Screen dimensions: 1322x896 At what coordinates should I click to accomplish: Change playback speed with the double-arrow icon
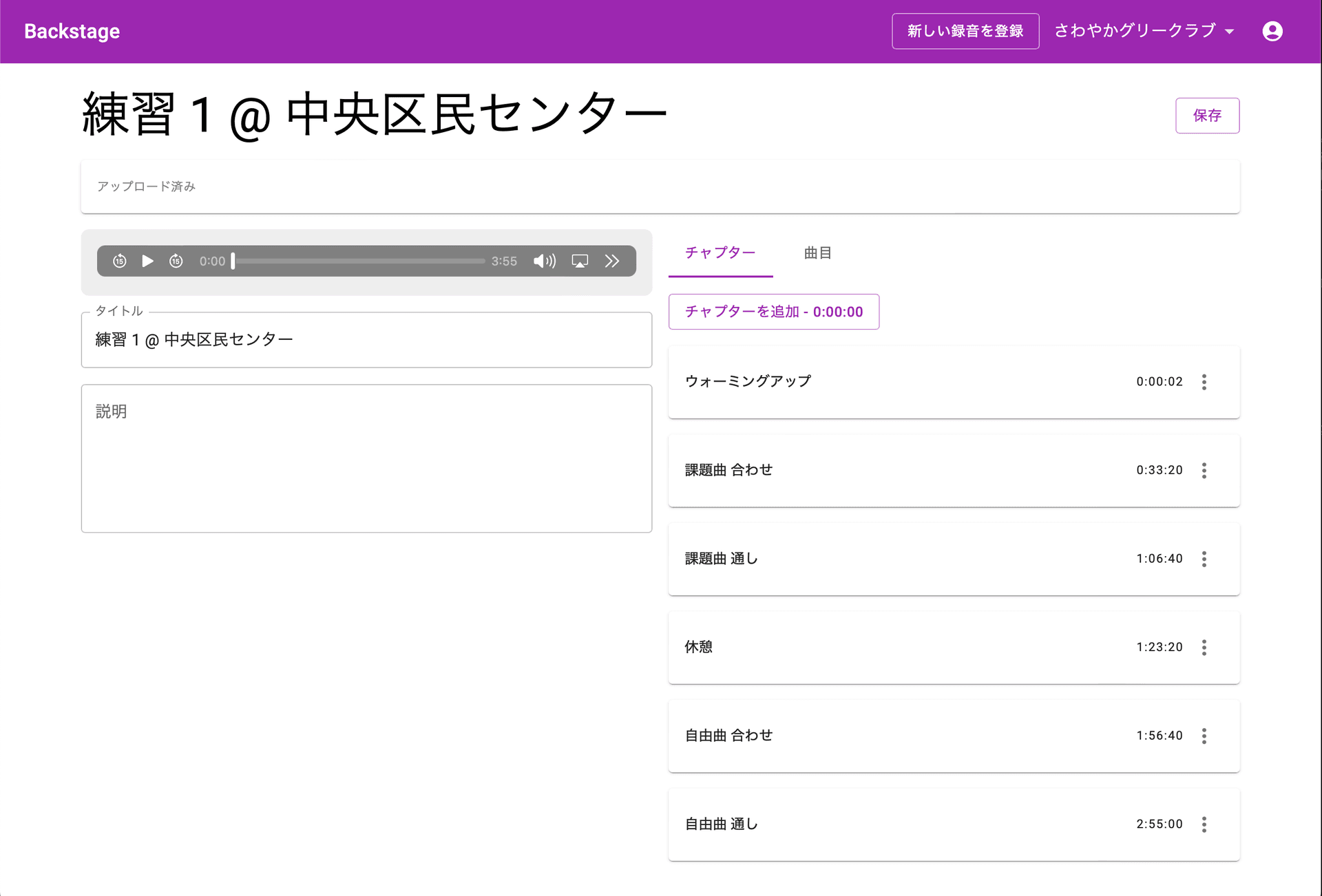tap(613, 261)
